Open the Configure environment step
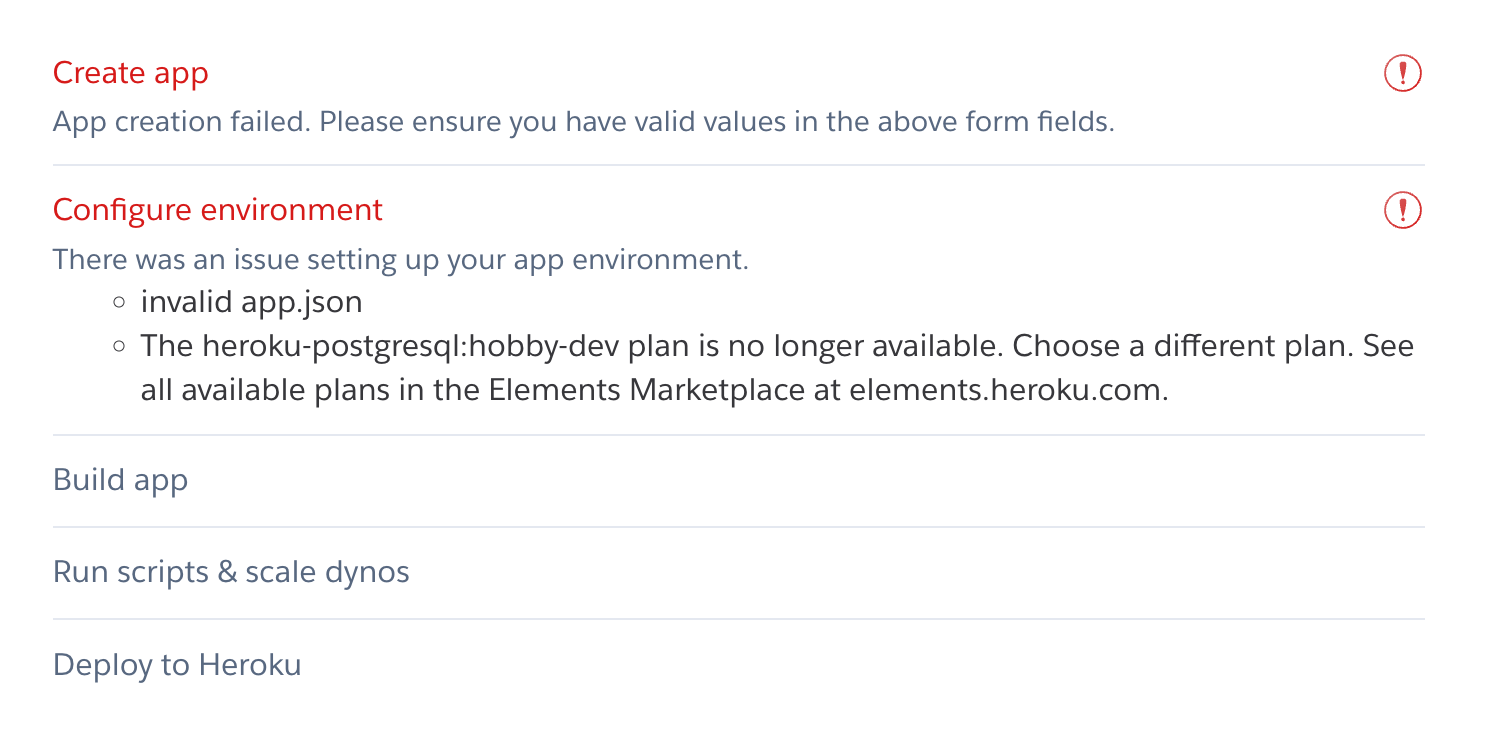Image resolution: width=1500 pixels, height=732 pixels. (x=219, y=210)
